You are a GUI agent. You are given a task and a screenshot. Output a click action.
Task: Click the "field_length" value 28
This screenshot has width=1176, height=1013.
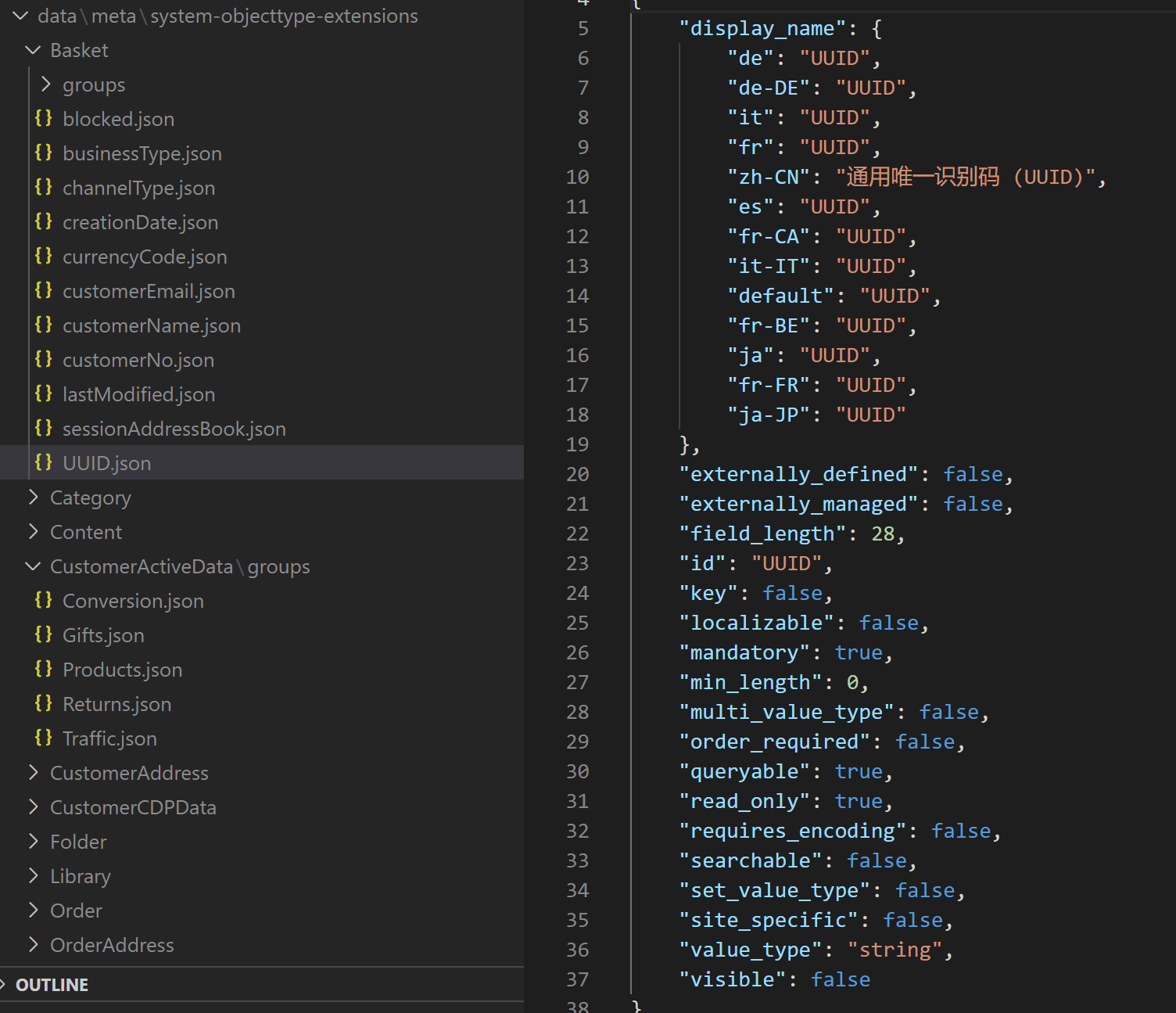coord(883,533)
